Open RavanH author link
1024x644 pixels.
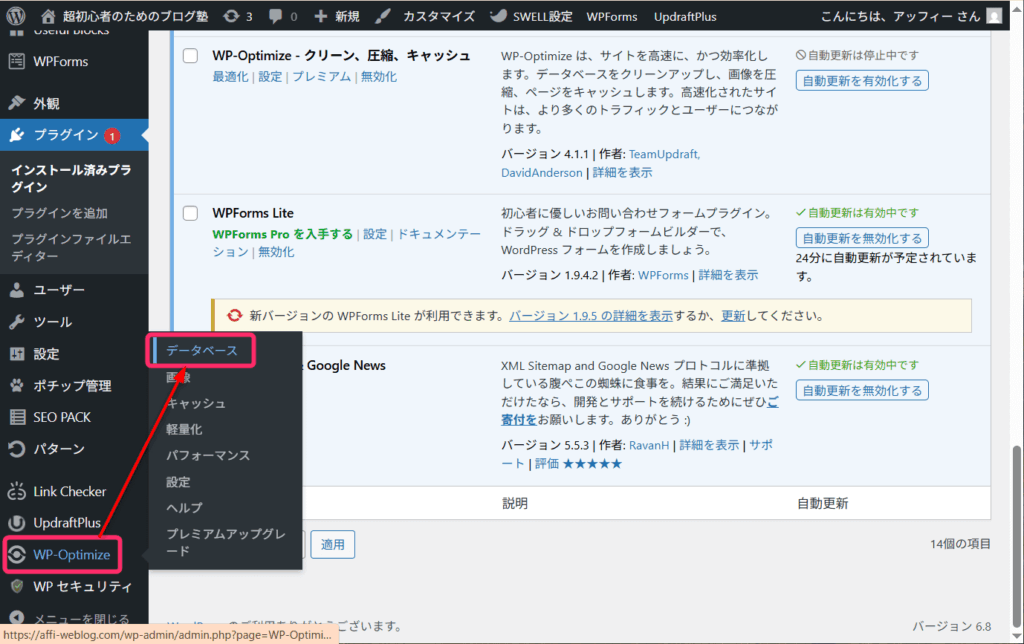648,445
